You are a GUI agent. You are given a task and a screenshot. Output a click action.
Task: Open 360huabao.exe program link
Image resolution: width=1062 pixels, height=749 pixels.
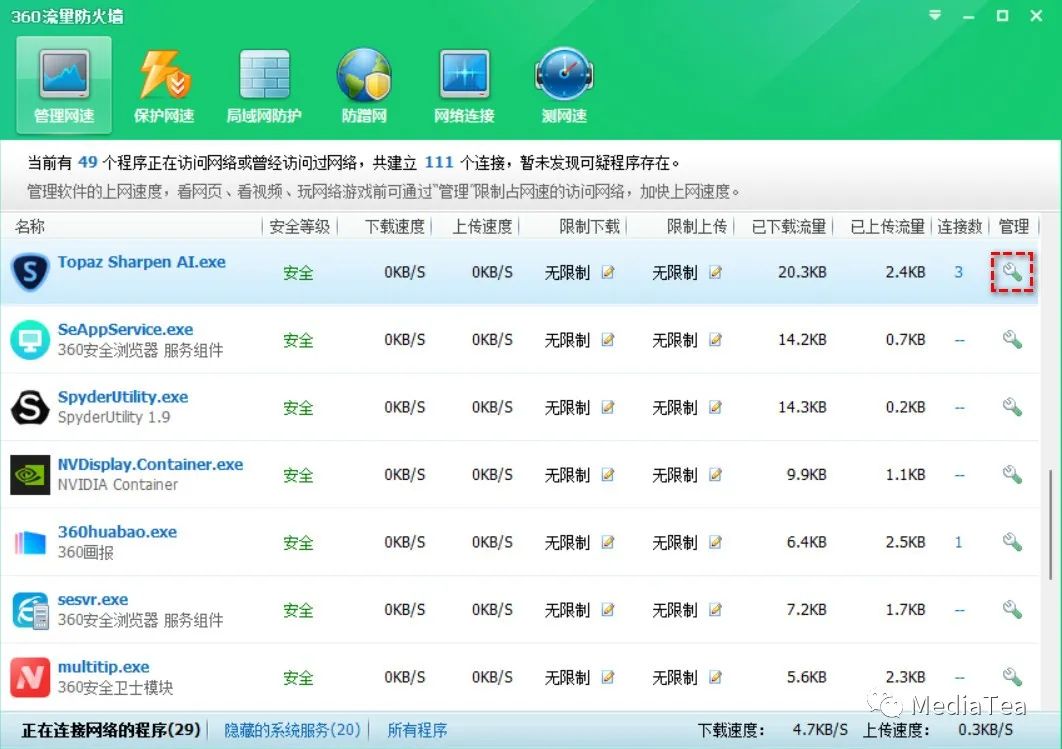[117, 532]
